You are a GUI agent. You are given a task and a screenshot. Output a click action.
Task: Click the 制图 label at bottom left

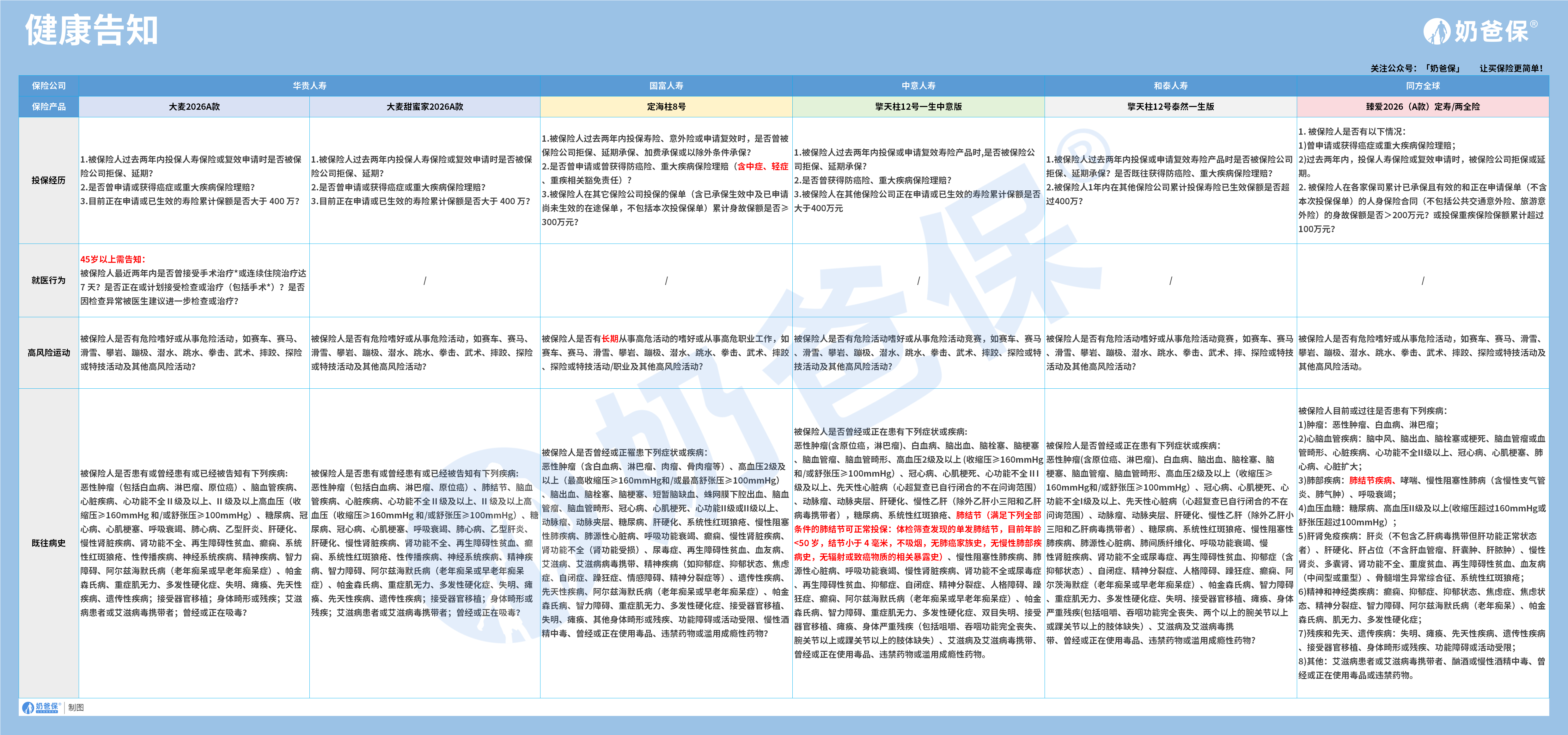[76, 707]
